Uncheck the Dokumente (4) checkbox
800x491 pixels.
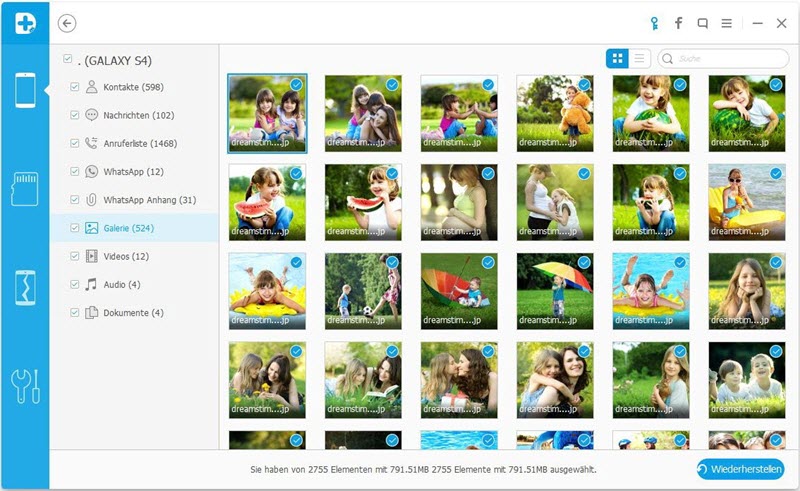click(x=74, y=312)
